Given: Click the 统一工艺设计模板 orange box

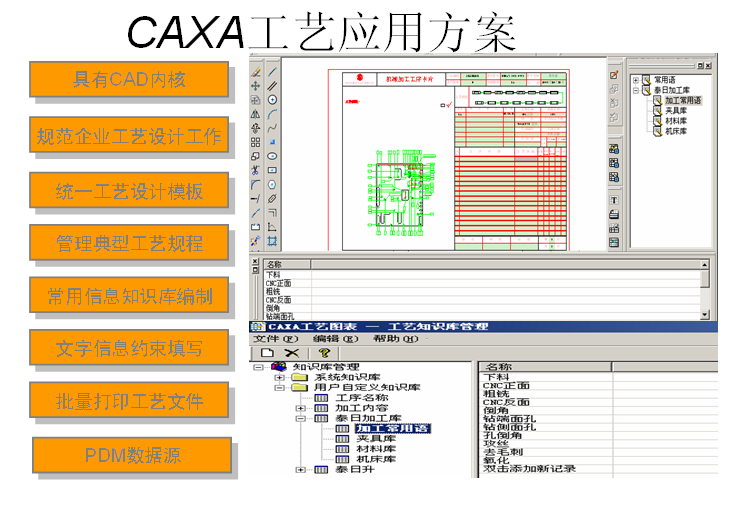Looking at the screenshot, I should pyautogui.click(x=129, y=190).
